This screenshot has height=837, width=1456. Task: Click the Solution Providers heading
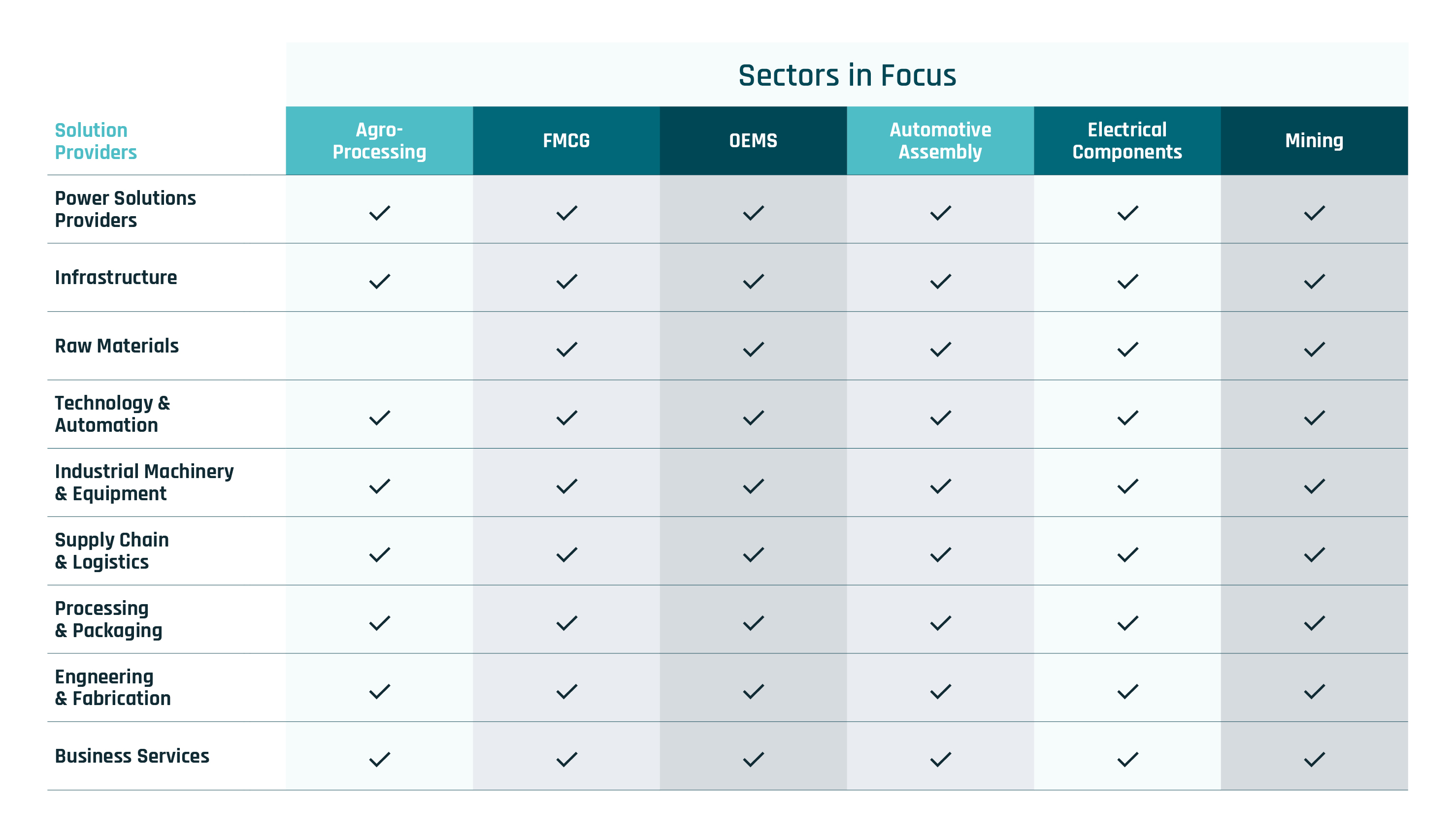point(96,141)
